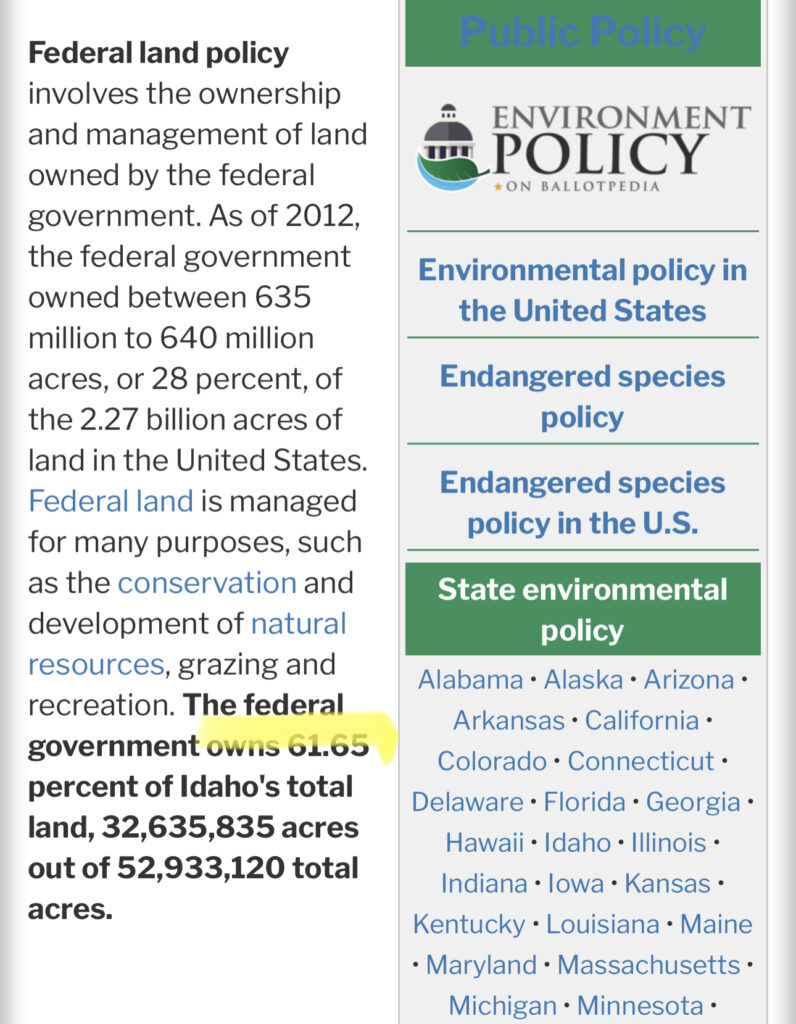
Task: Open the Massachusetts state link
Action: [x=648, y=965]
